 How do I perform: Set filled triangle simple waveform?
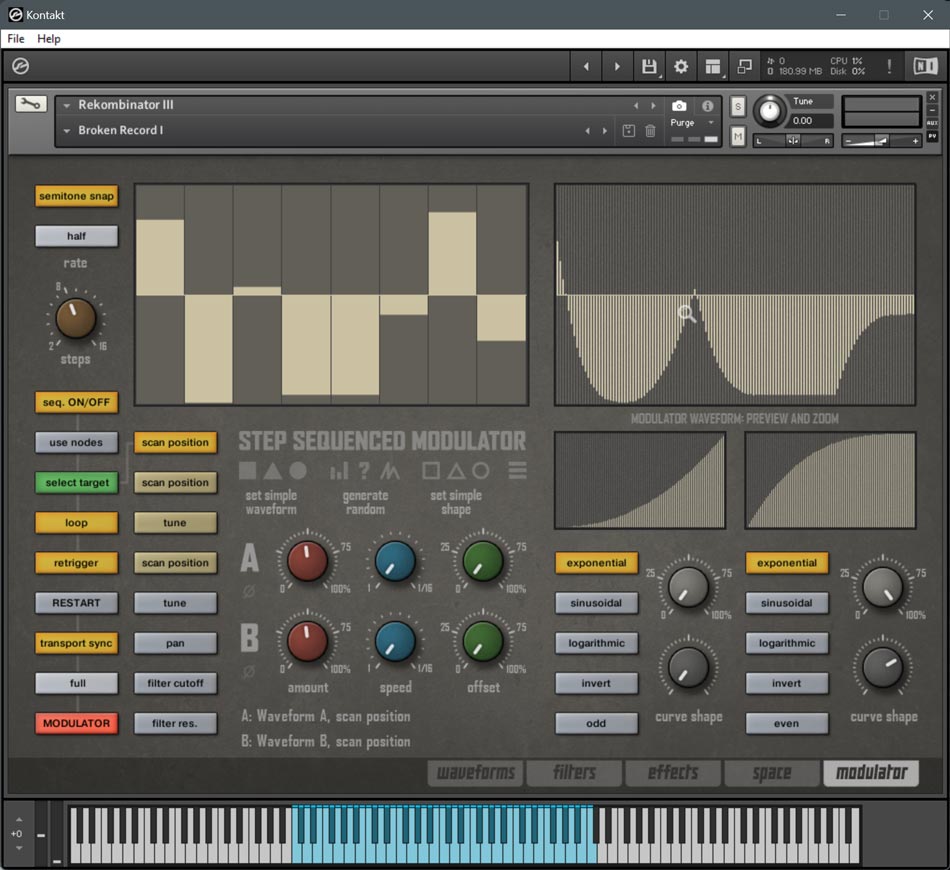tap(272, 470)
